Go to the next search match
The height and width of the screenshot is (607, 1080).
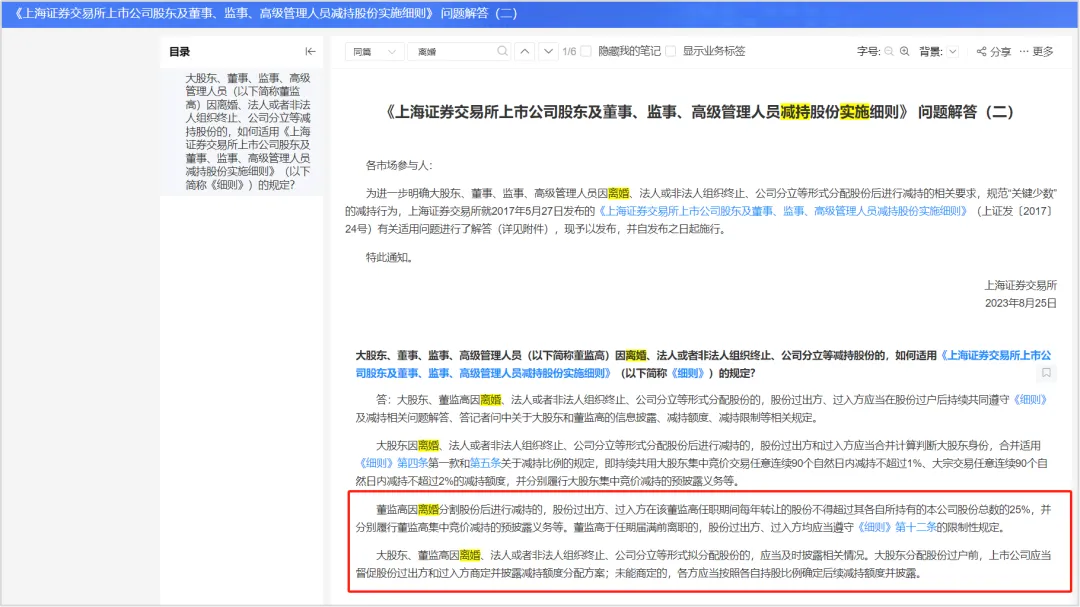[x=548, y=52]
